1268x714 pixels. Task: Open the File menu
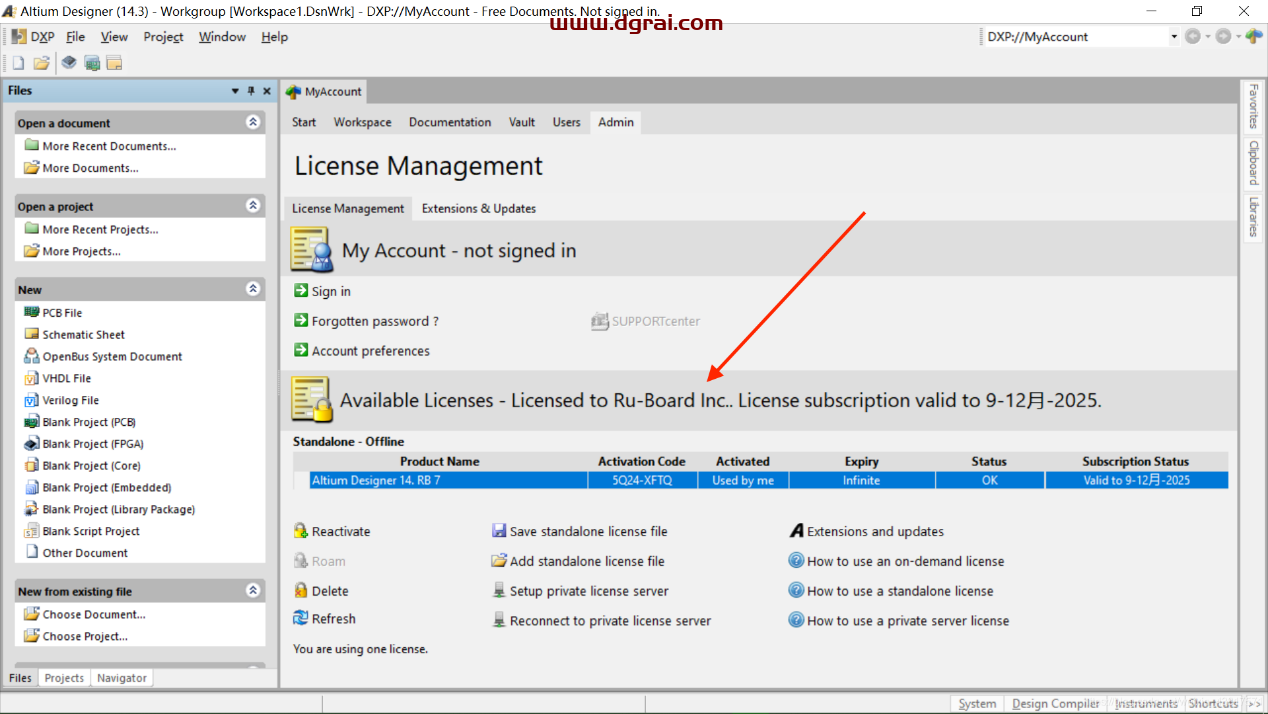pos(76,37)
